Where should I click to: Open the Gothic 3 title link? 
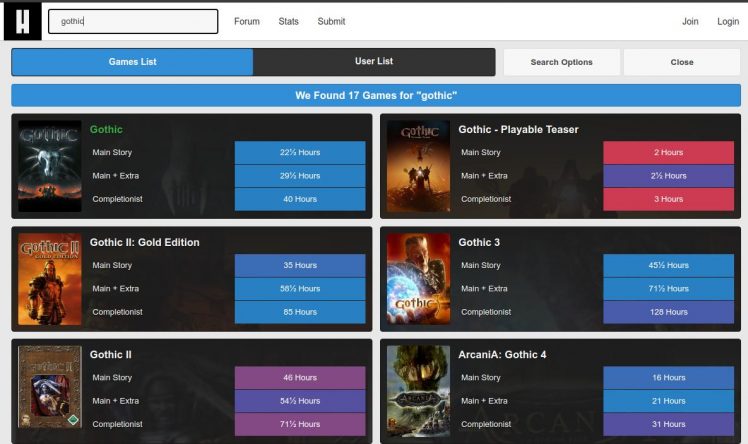click(479, 242)
